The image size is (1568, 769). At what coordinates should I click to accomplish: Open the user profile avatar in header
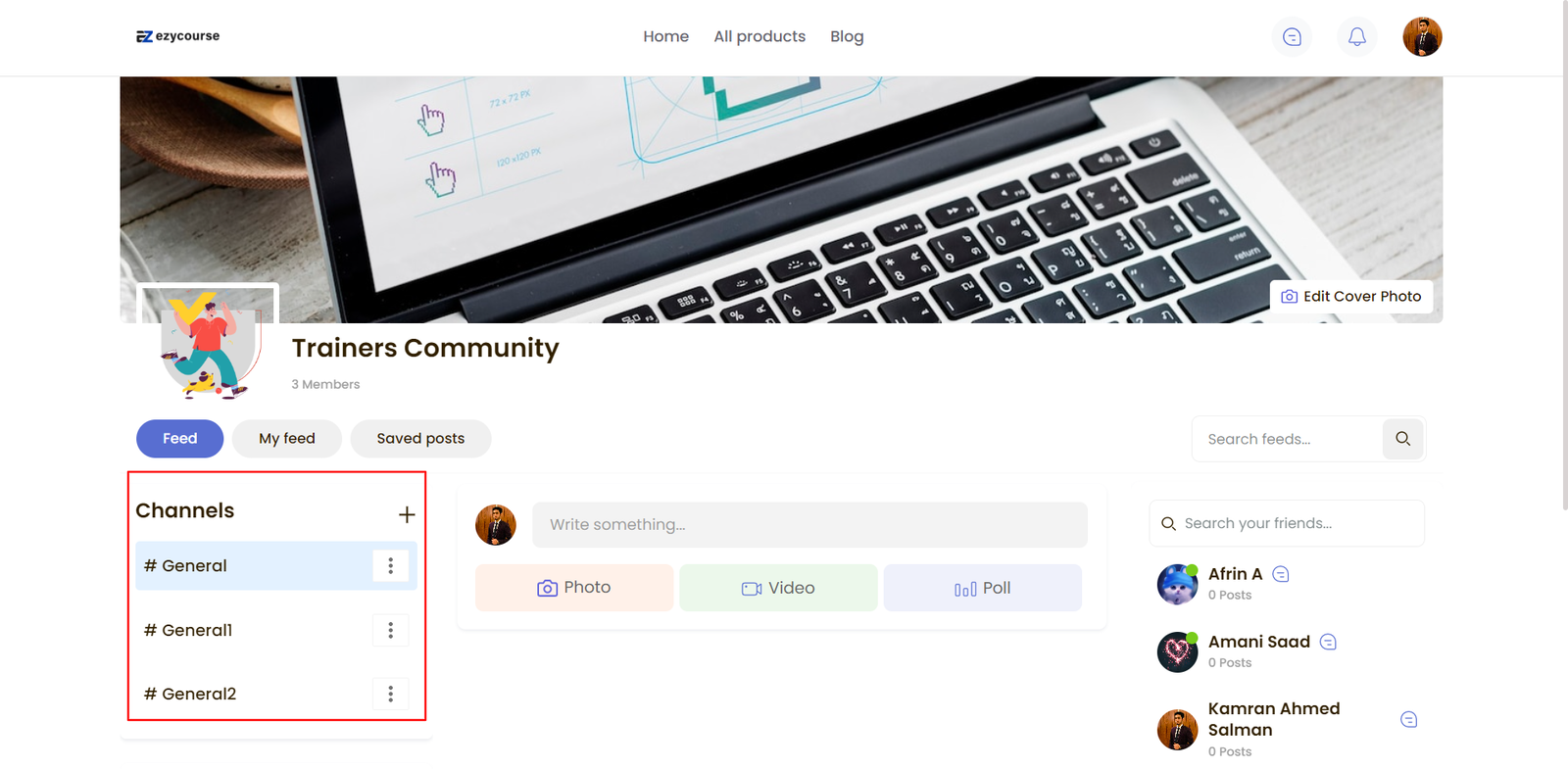click(x=1421, y=37)
